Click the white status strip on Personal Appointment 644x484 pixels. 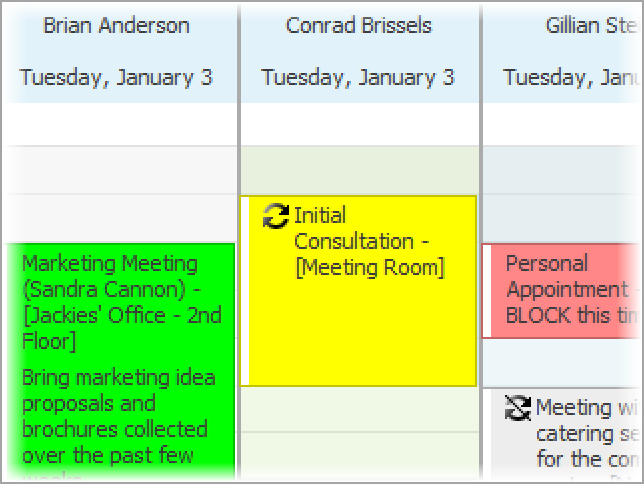click(x=487, y=291)
